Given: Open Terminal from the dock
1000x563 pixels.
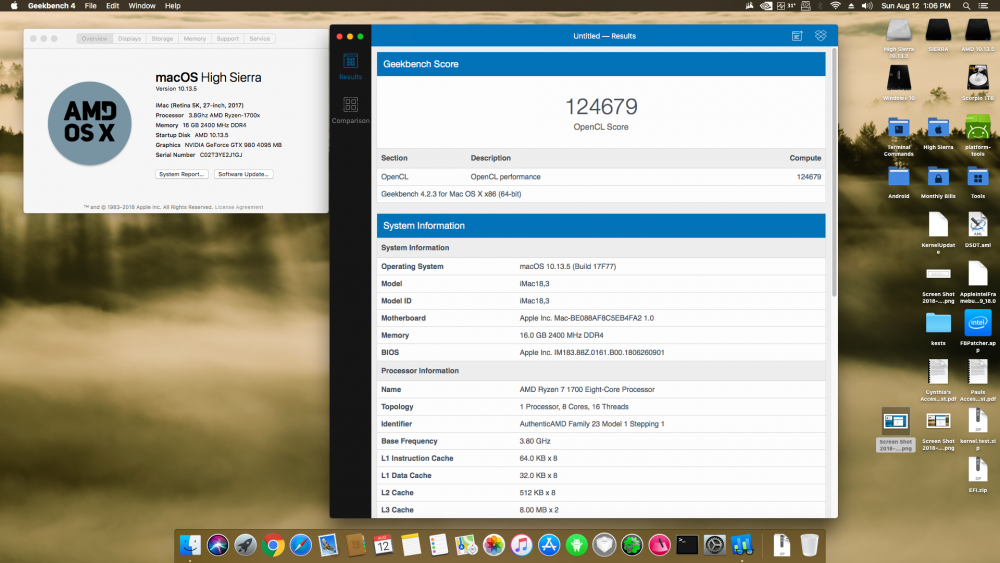Looking at the screenshot, I should pos(687,545).
